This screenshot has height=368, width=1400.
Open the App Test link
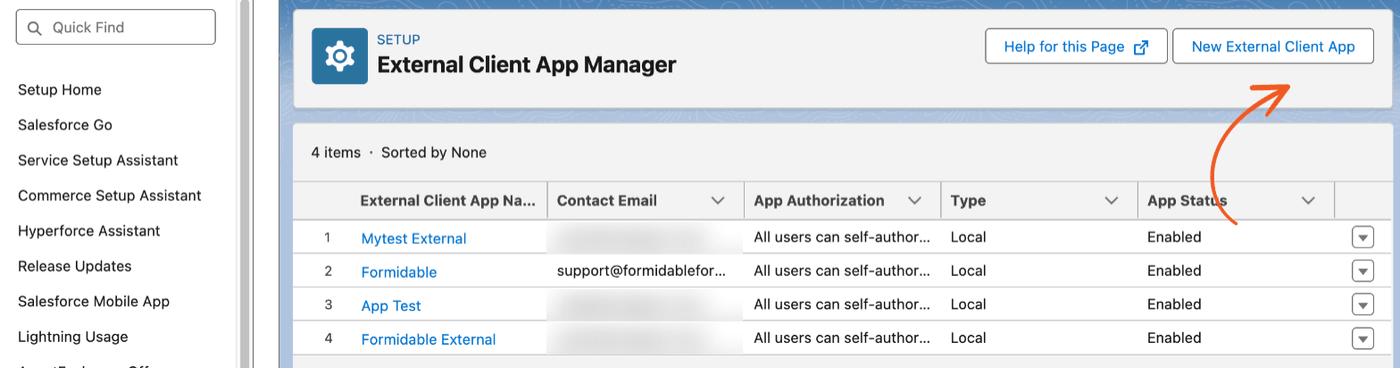click(x=391, y=306)
